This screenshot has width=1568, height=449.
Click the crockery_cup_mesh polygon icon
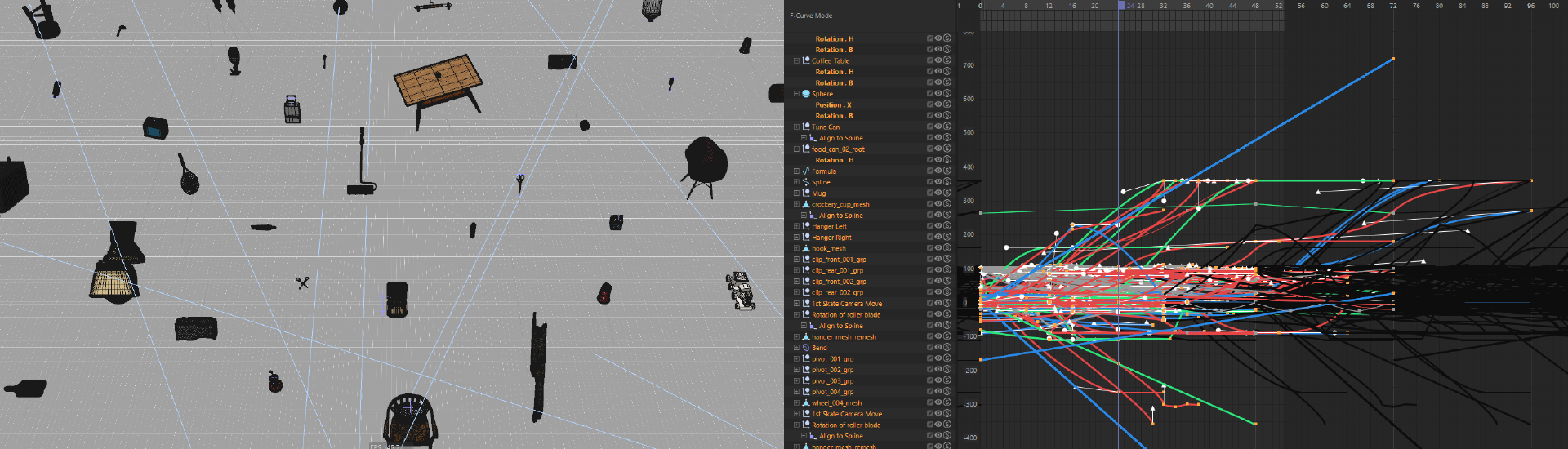point(806,204)
